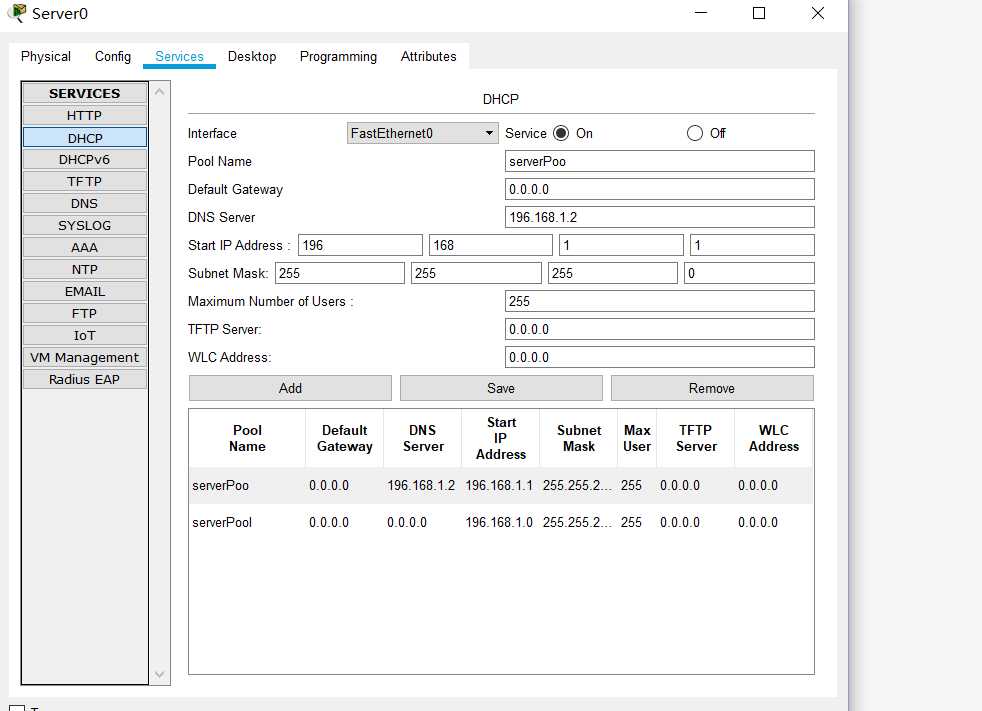Click the Start IP Address column header
Image resolution: width=982 pixels, height=711 pixels.
coord(500,439)
